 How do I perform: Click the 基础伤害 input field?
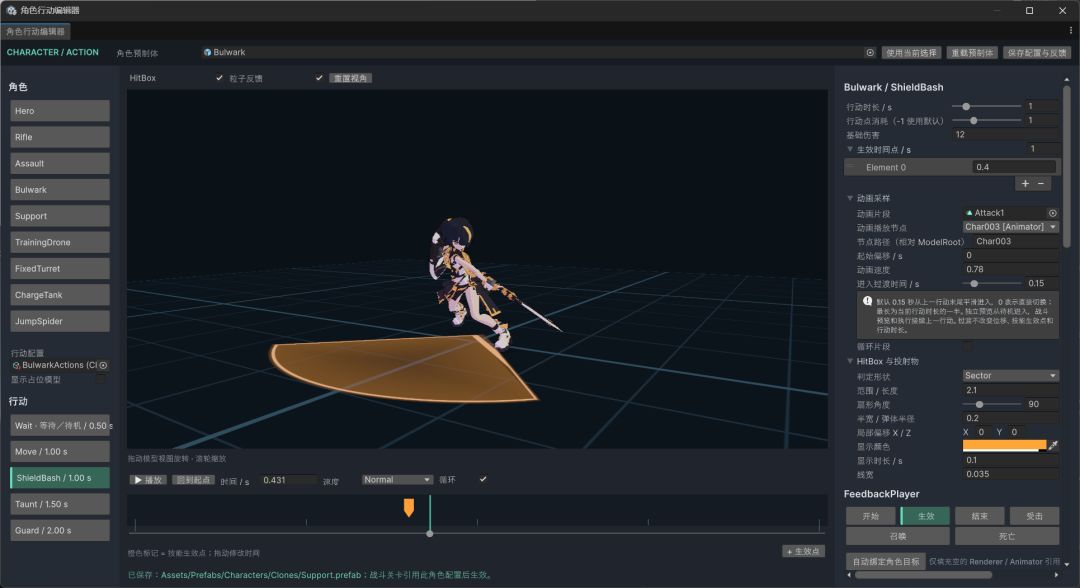(x=1006, y=135)
